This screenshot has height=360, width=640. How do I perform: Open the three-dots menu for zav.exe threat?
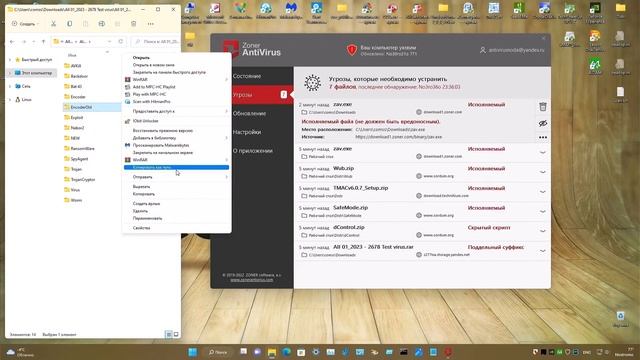(x=542, y=137)
